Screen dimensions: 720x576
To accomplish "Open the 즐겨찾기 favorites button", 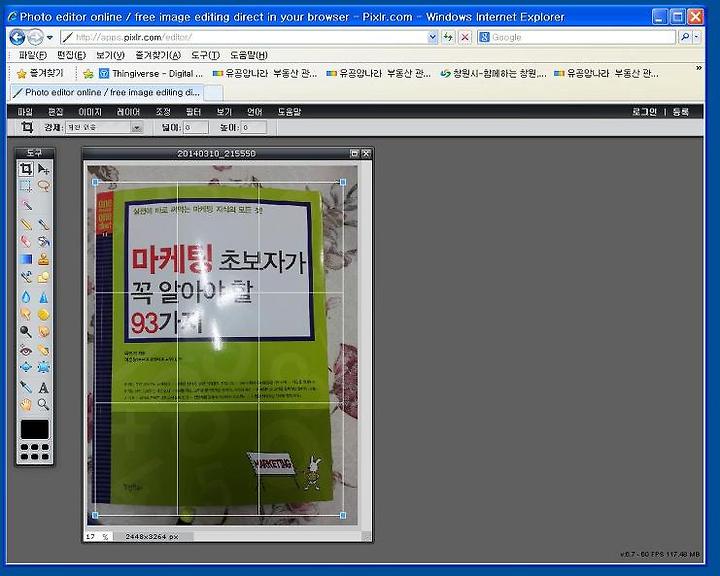I will click(40, 73).
